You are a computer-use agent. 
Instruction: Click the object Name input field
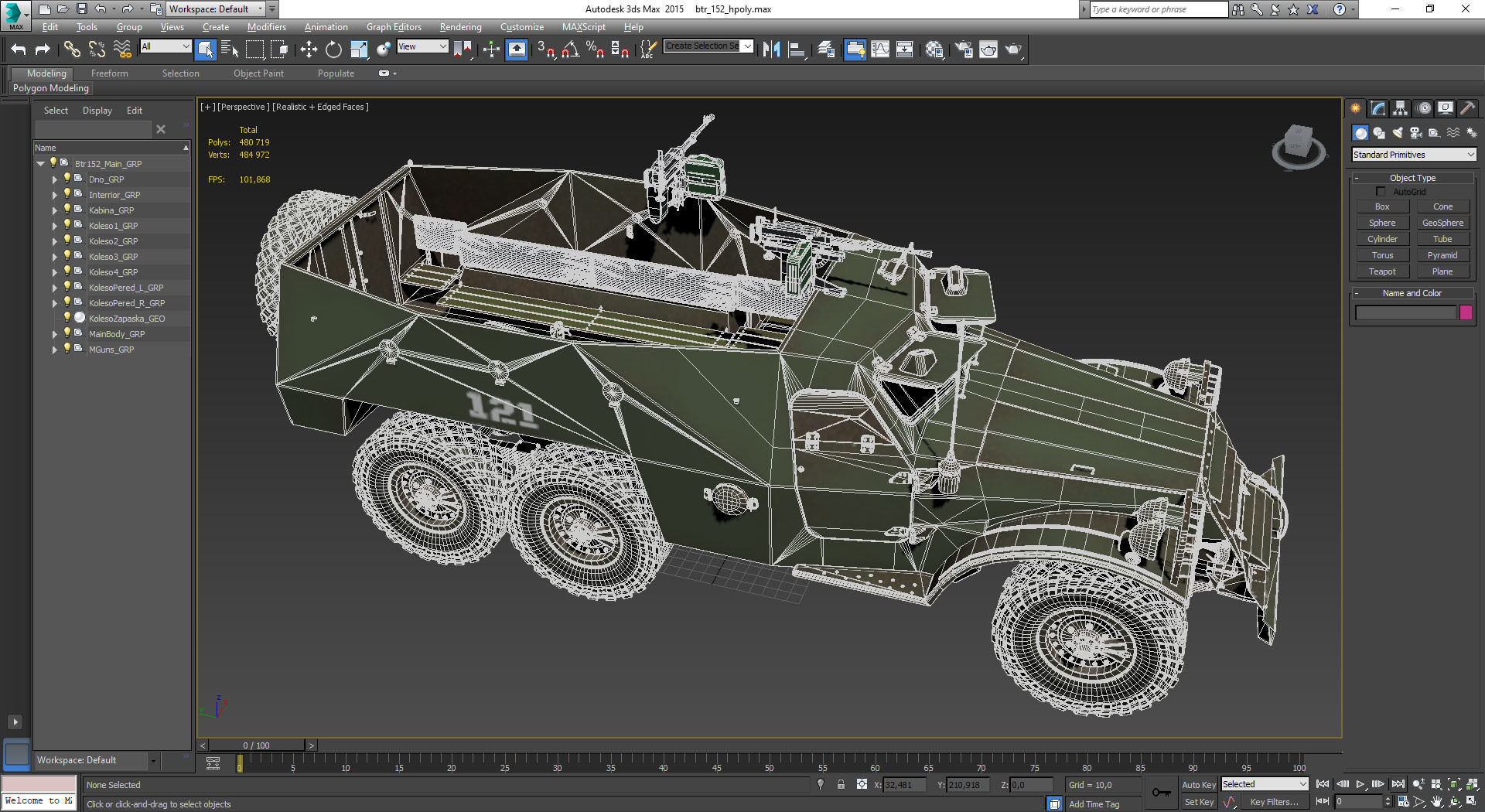pos(1405,313)
